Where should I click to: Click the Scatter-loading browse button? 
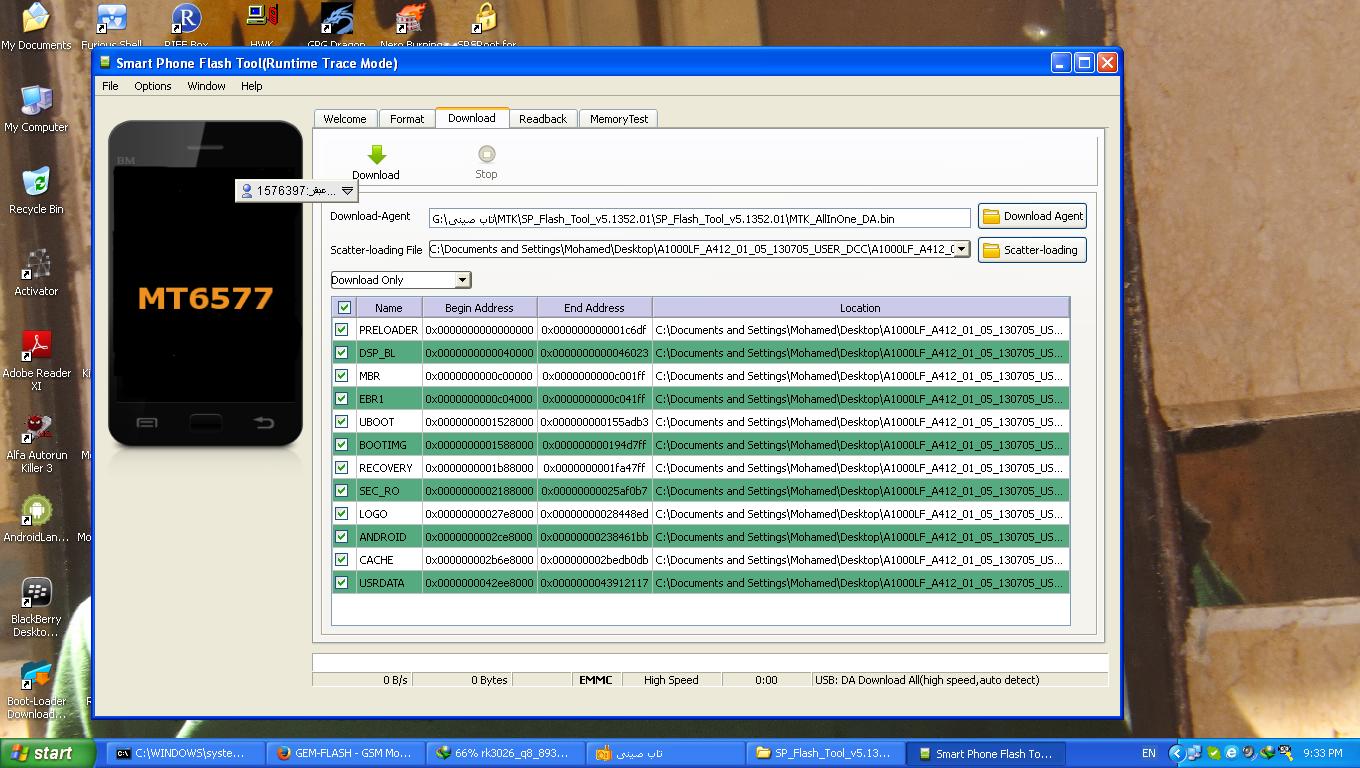coord(1032,250)
